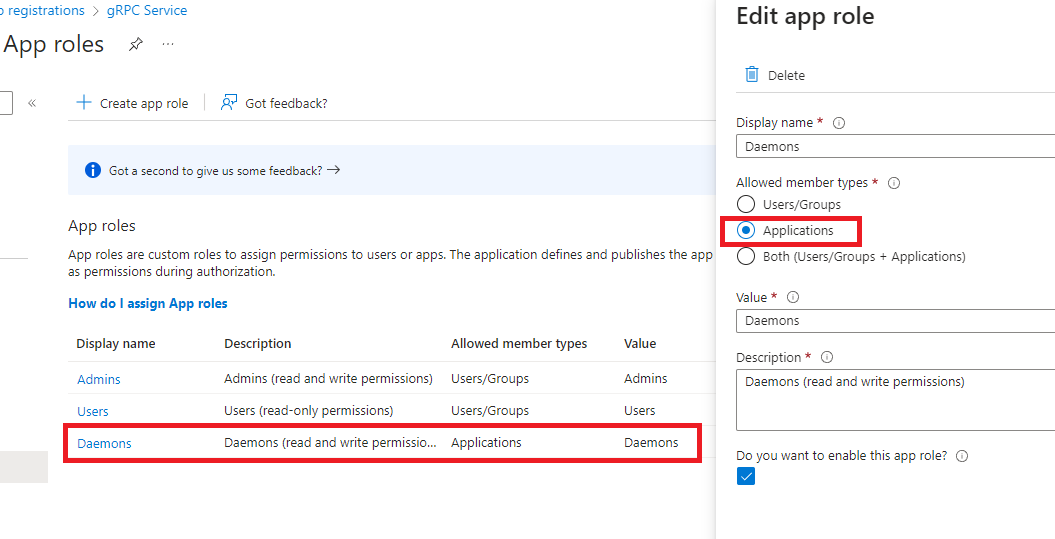
Task: Click info icon next to Description label
Action: click(x=827, y=357)
